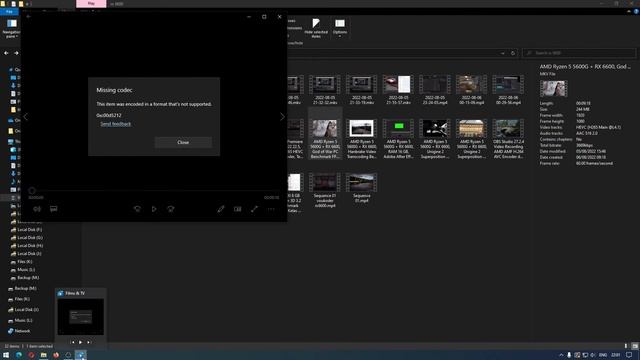This screenshot has width=640, height=360.
Task: Go to the previous item arrow in player
Action: click(x=26, y=117)
